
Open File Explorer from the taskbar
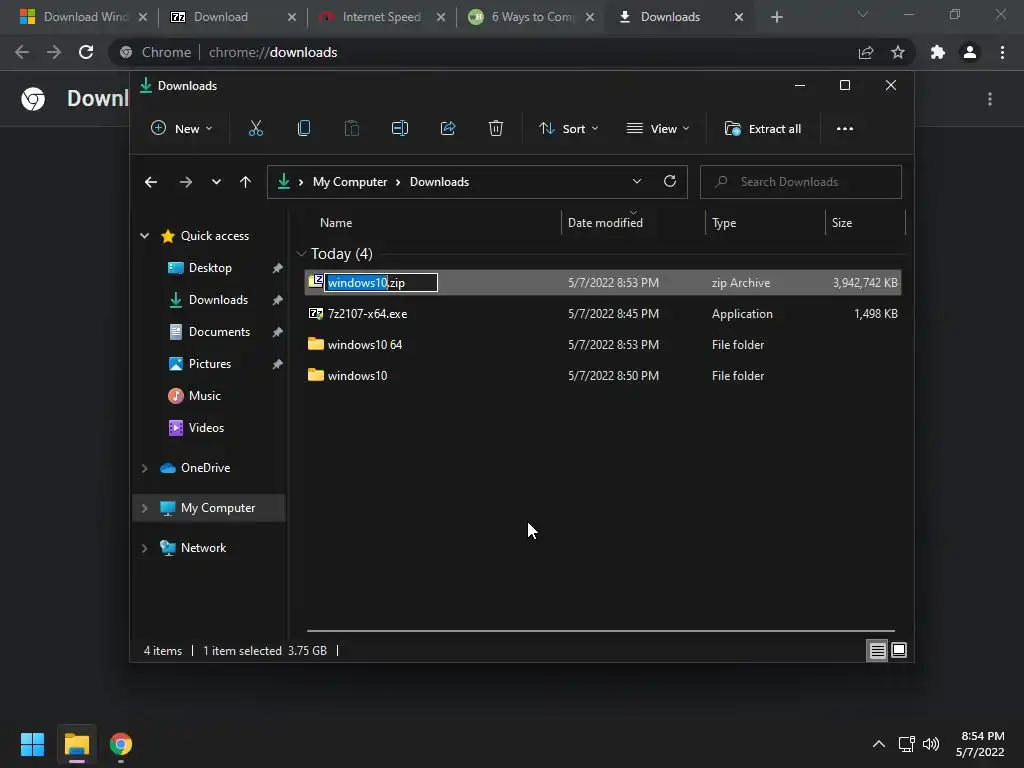coord(77,744)
